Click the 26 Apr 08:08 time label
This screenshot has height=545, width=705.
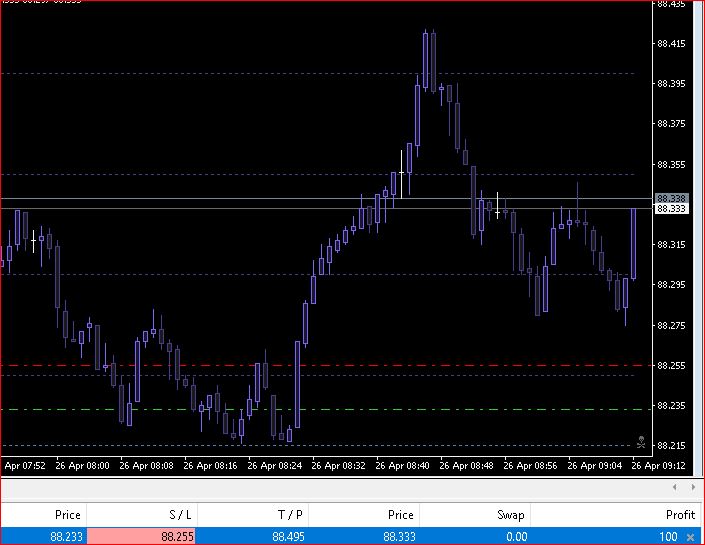point(146,466)
